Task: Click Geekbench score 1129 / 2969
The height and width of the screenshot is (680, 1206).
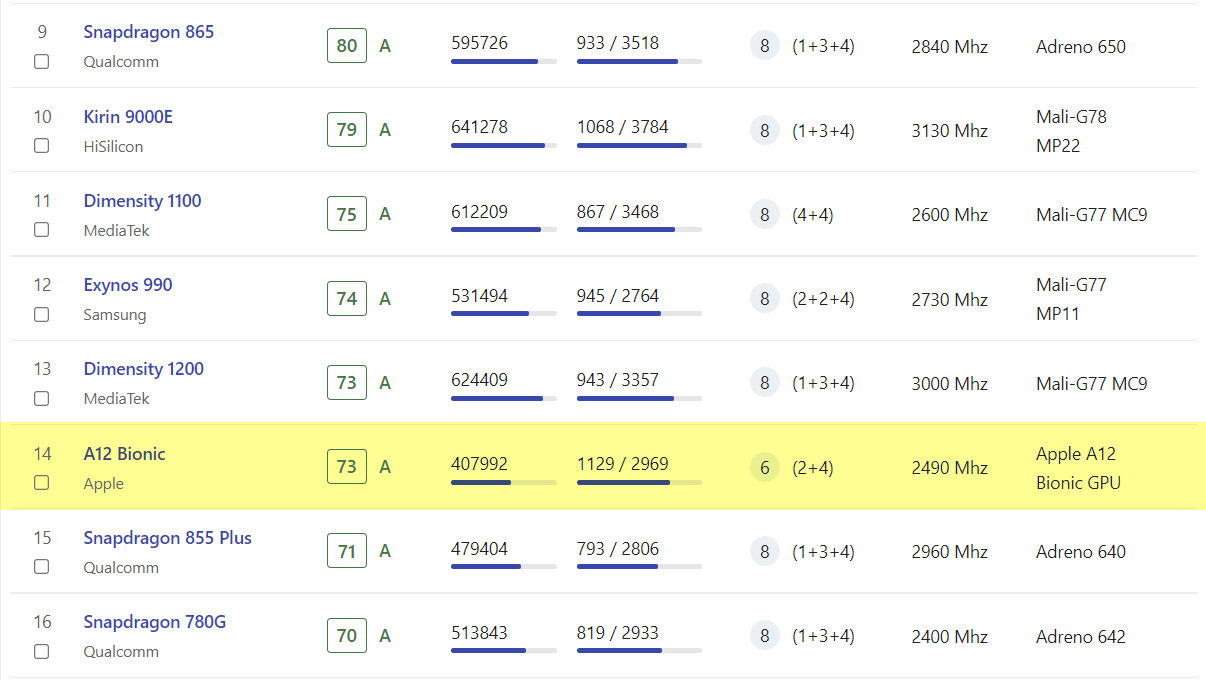Action: point(623,464)
